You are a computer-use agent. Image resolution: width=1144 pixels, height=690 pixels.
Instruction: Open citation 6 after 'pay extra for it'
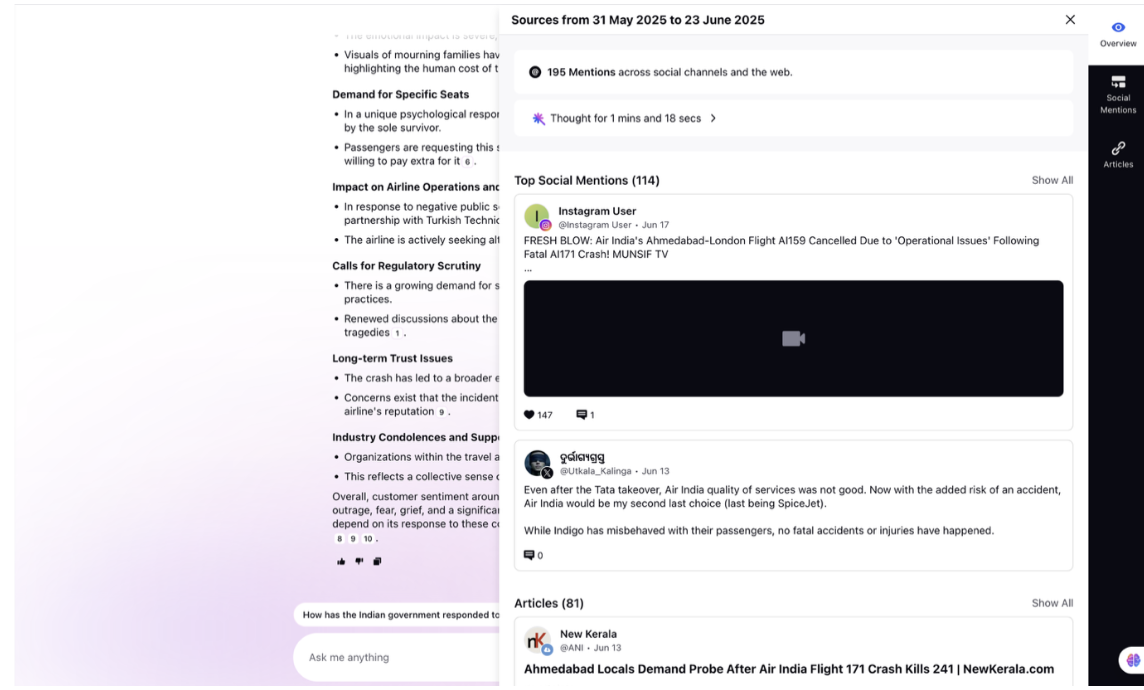468,162
